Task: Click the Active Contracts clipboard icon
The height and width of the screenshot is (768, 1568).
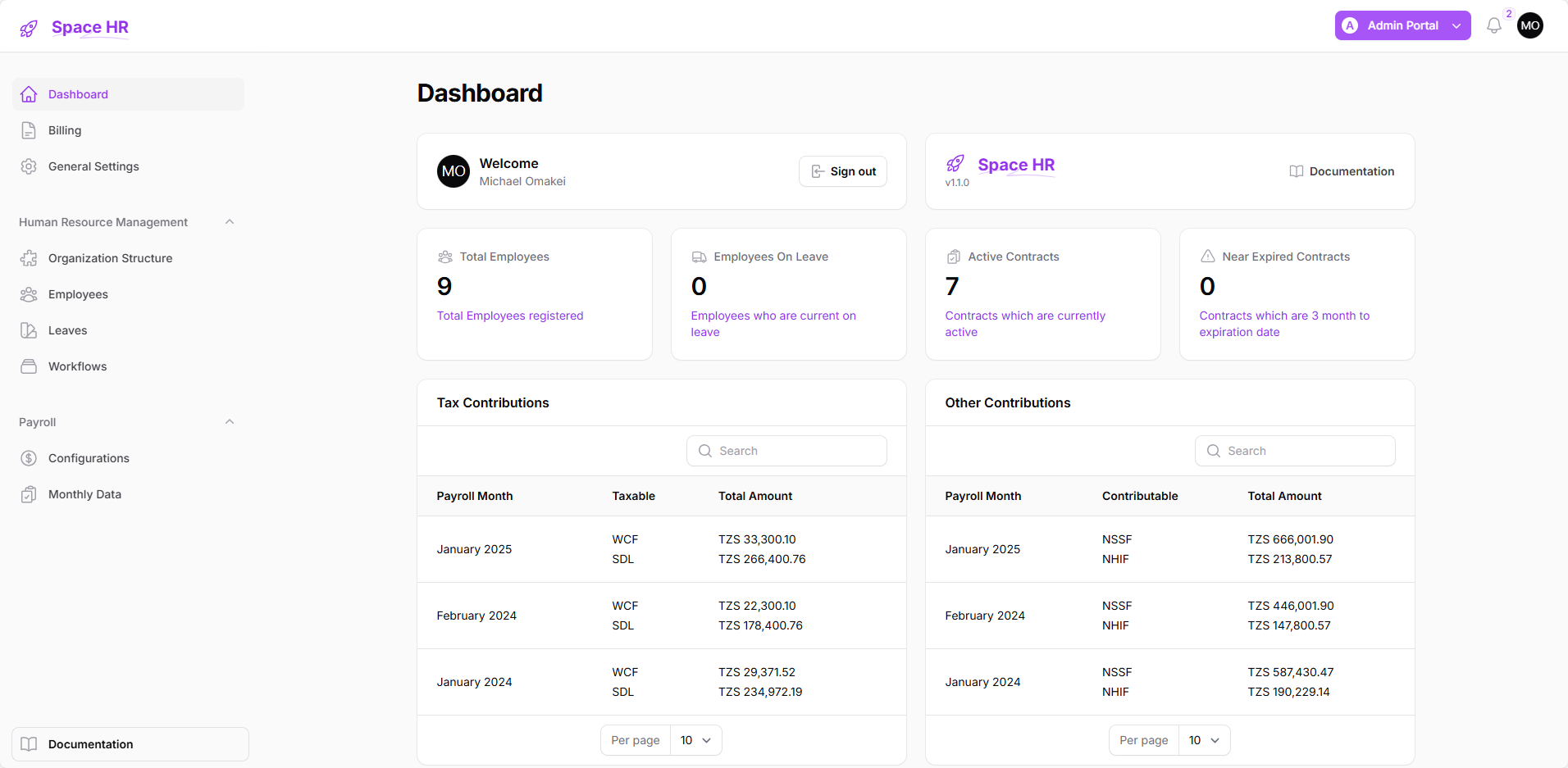Action: 954,257
